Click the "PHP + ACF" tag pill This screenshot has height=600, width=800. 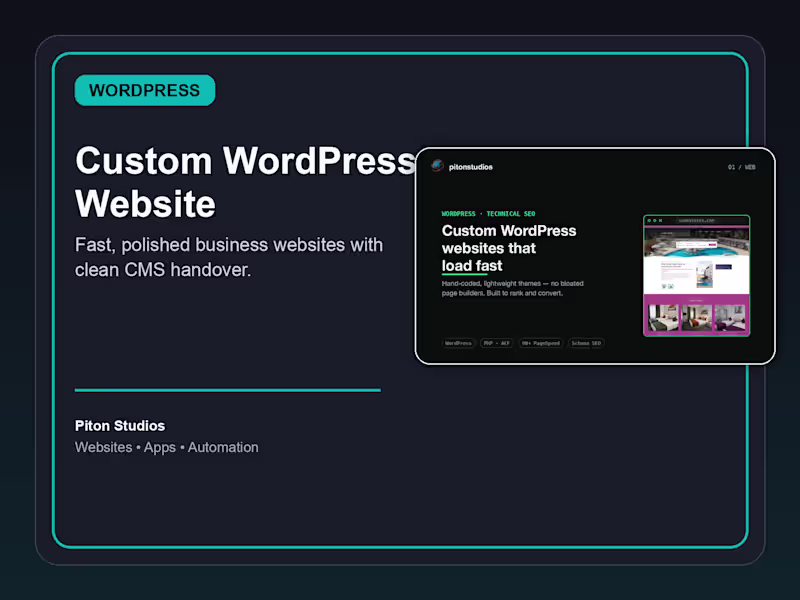click(x=496, y=343)
